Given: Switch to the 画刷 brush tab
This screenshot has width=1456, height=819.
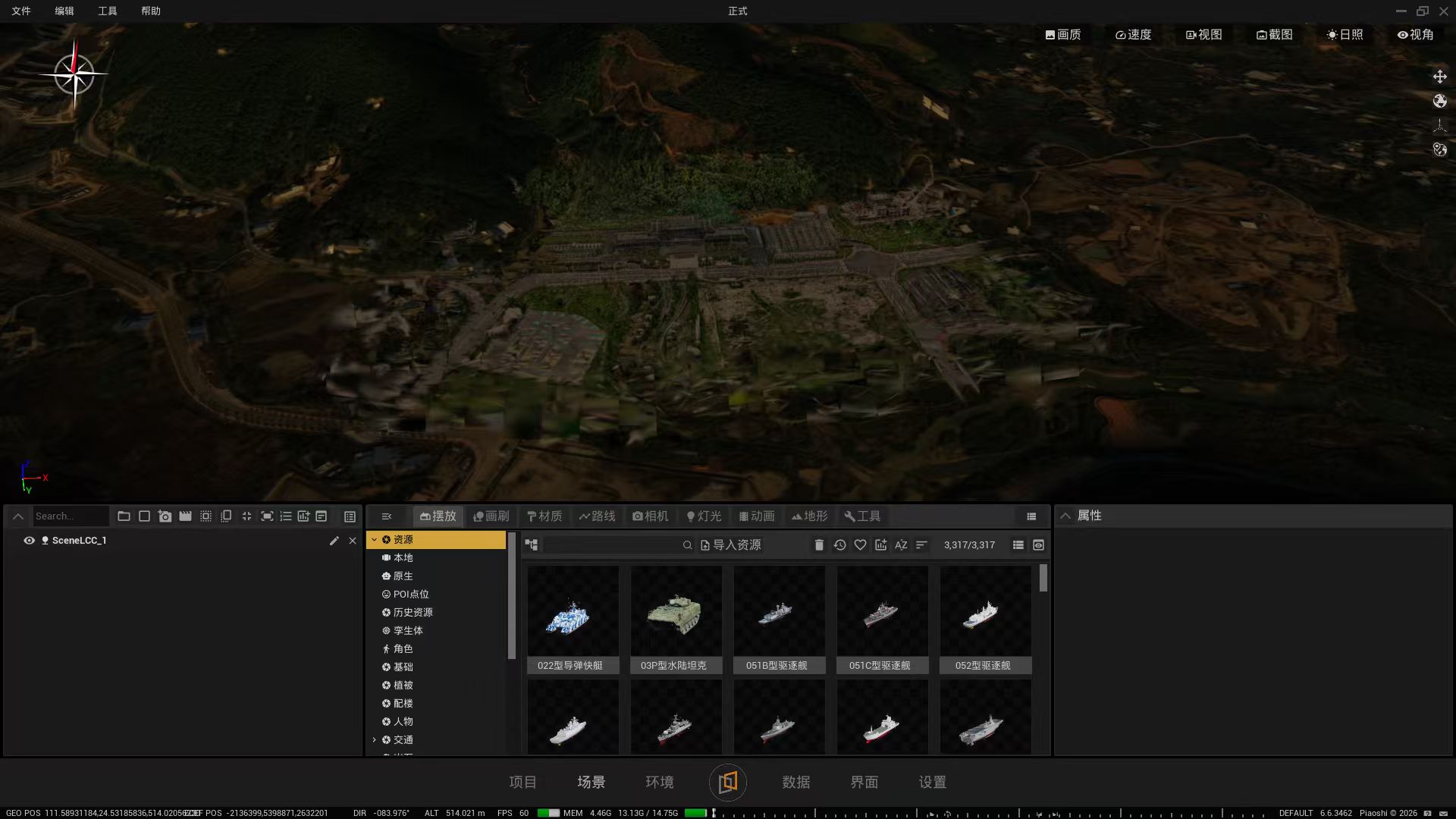Looking at the screenshot, I should 491,516.
